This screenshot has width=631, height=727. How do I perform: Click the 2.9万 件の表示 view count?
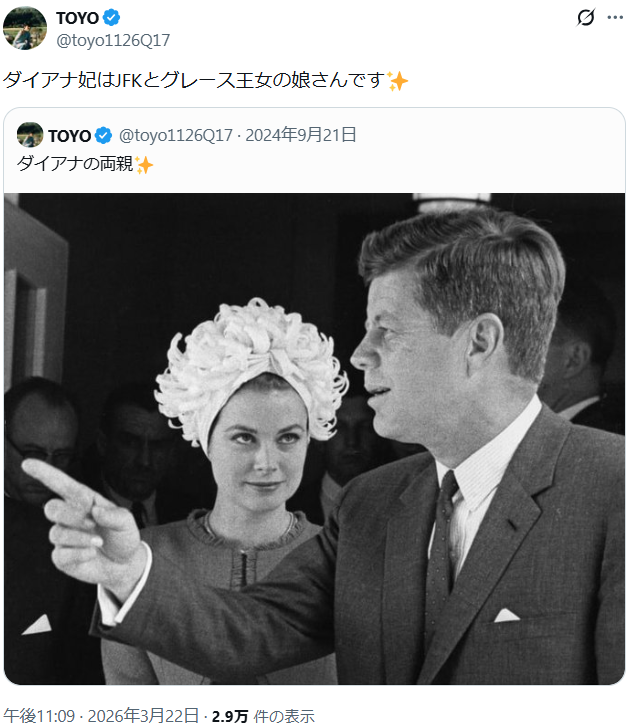(x=263, y=716)
